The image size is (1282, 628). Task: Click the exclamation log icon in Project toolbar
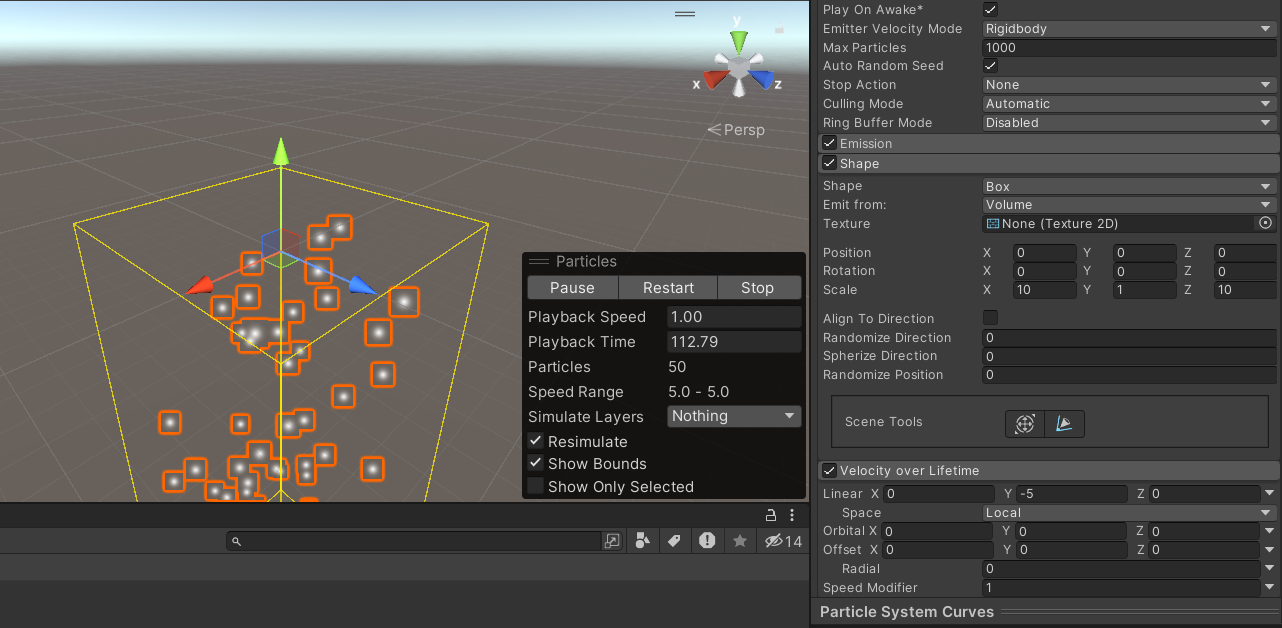coord(707,541)
